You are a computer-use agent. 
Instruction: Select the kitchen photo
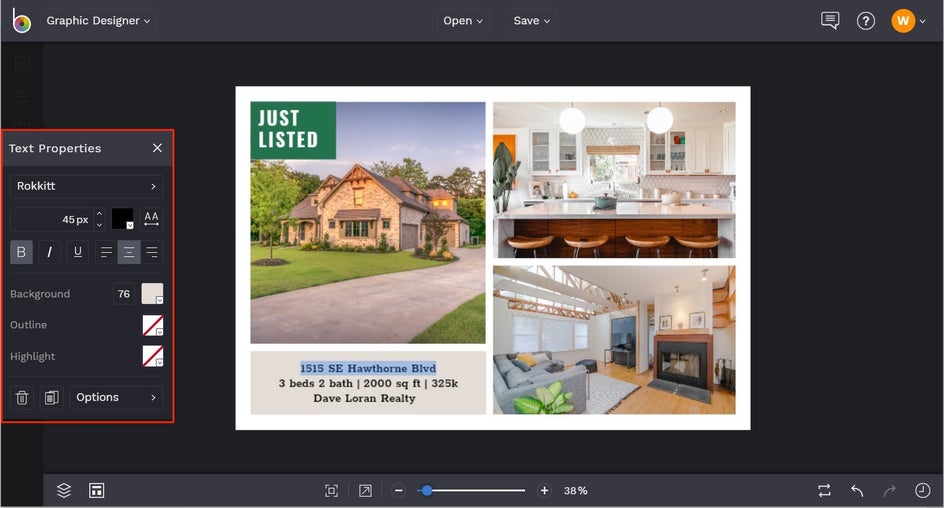614,179
